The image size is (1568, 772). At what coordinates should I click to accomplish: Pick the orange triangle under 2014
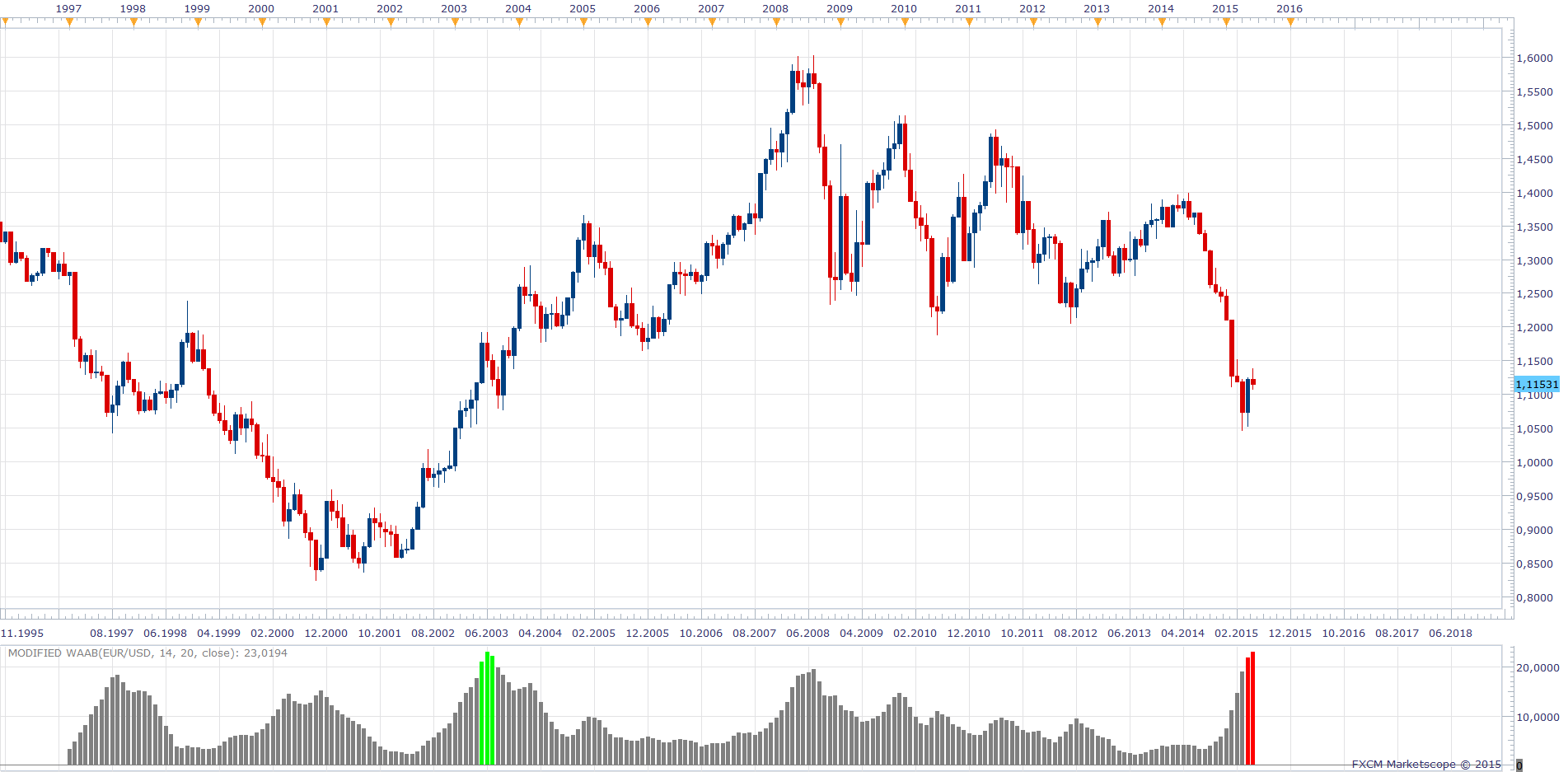[x=1163, y=22]
